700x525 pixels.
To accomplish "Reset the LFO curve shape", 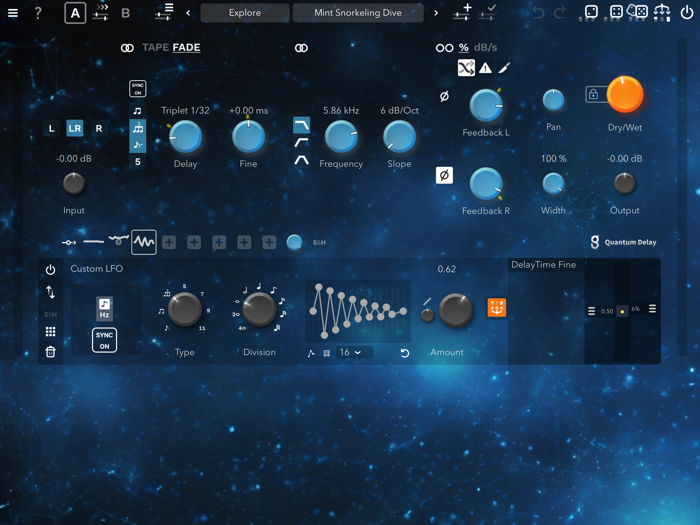I will click(404, 353).
